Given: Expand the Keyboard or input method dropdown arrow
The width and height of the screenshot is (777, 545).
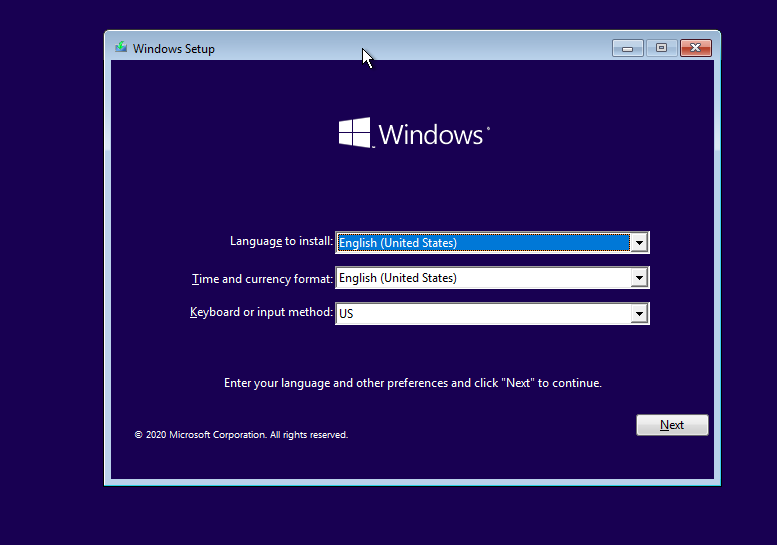Looking at the screenshot, I should [x=638, y=314].
